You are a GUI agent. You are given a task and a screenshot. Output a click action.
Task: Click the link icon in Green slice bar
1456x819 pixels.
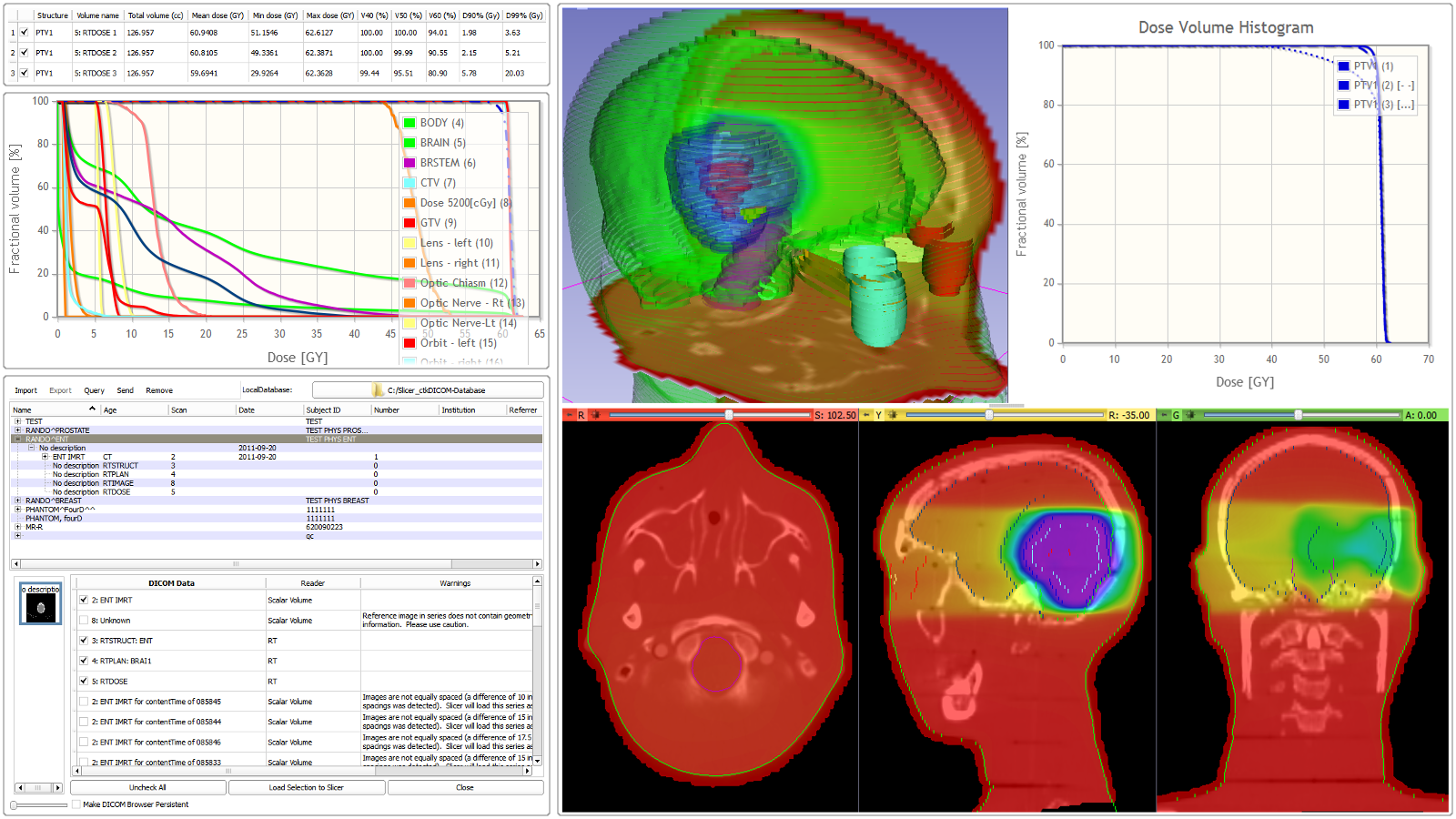pyautogui.click(x=1190, y=415)
